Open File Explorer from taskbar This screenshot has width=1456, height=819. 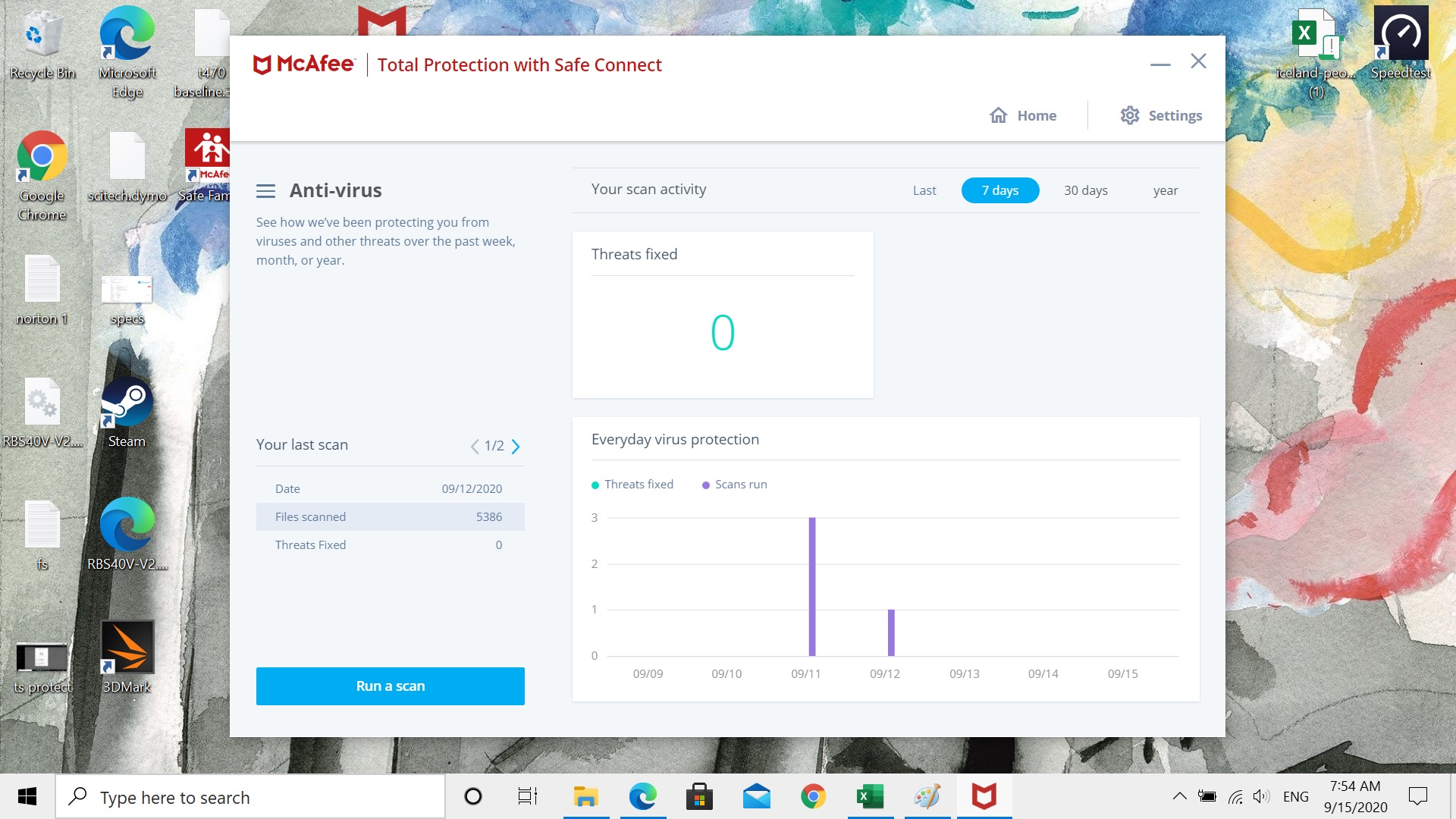click(585, 796)
